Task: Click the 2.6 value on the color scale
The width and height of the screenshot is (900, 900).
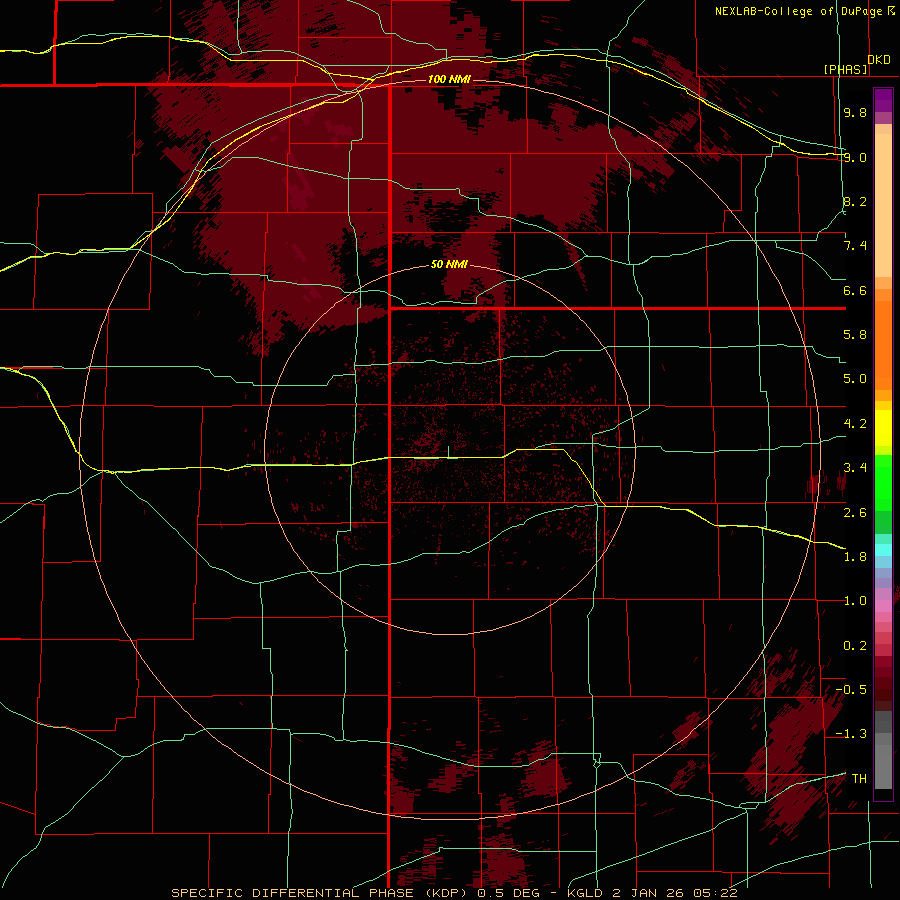Action: pos(855,513)
